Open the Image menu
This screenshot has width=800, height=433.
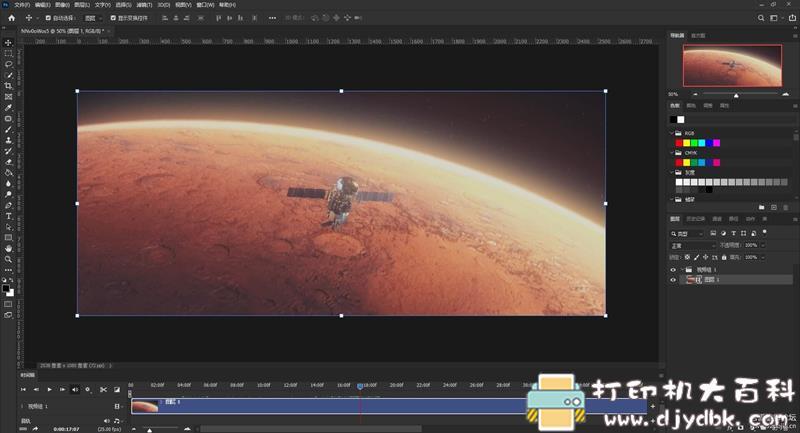click(62, 5)
